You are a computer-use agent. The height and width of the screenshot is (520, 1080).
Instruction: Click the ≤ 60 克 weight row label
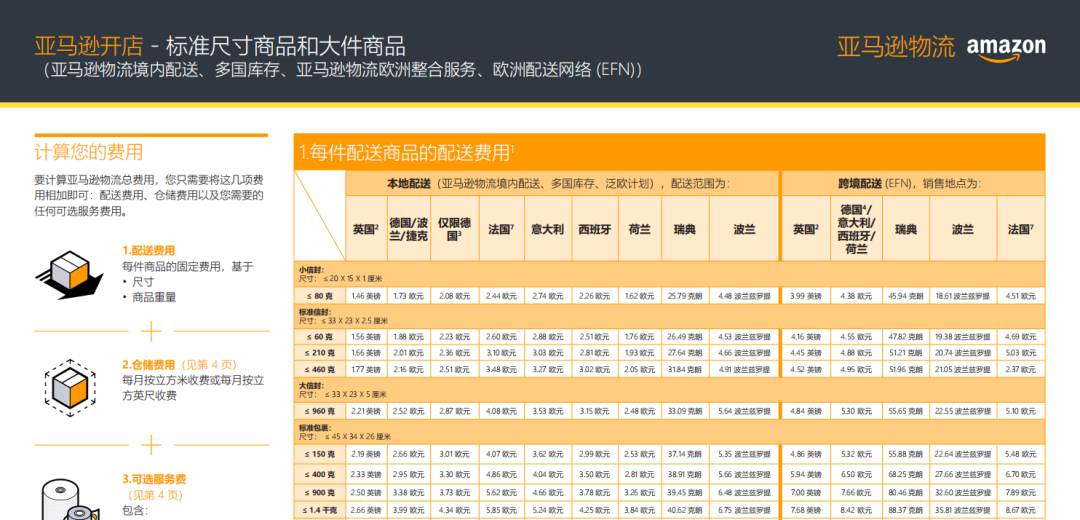[320, 337]
